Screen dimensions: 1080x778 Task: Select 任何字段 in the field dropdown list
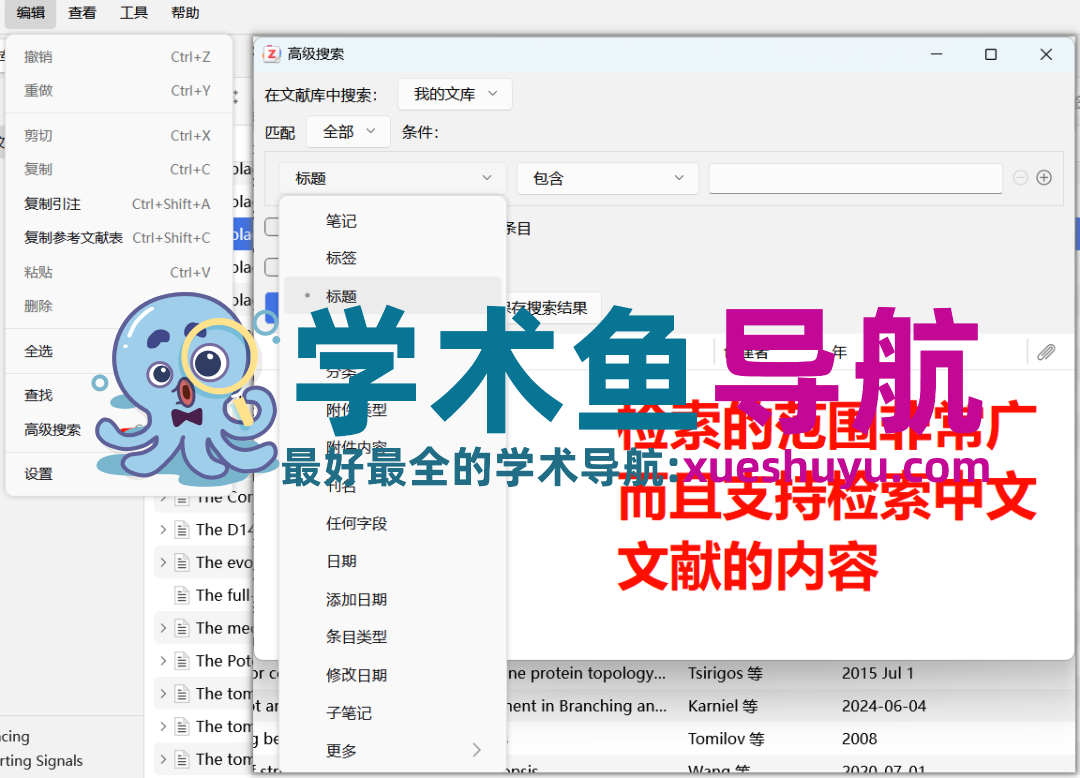[x=393, y=523]
